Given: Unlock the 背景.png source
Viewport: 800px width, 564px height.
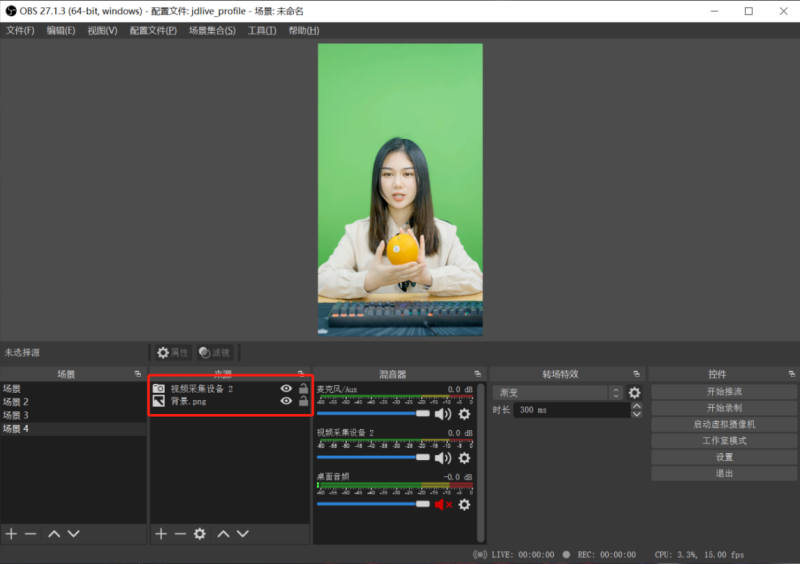Looking at the screenshot, I should [x=303, y=401].
